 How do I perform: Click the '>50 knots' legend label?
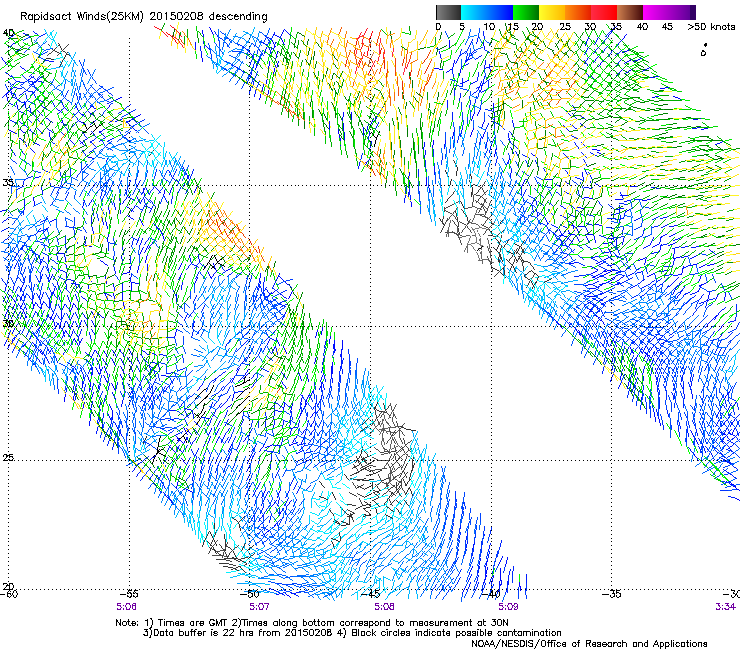pyautogui.click(x=711, y=26)
